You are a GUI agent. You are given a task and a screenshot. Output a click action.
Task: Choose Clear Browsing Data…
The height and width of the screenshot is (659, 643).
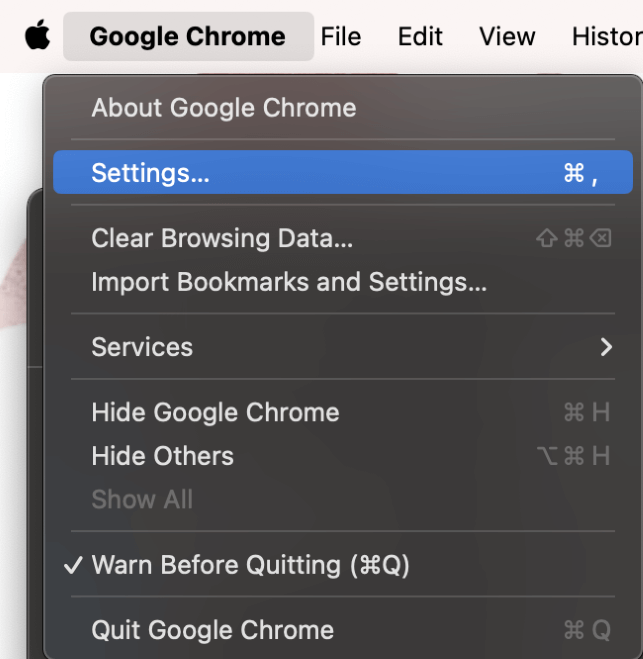[222, 239]
